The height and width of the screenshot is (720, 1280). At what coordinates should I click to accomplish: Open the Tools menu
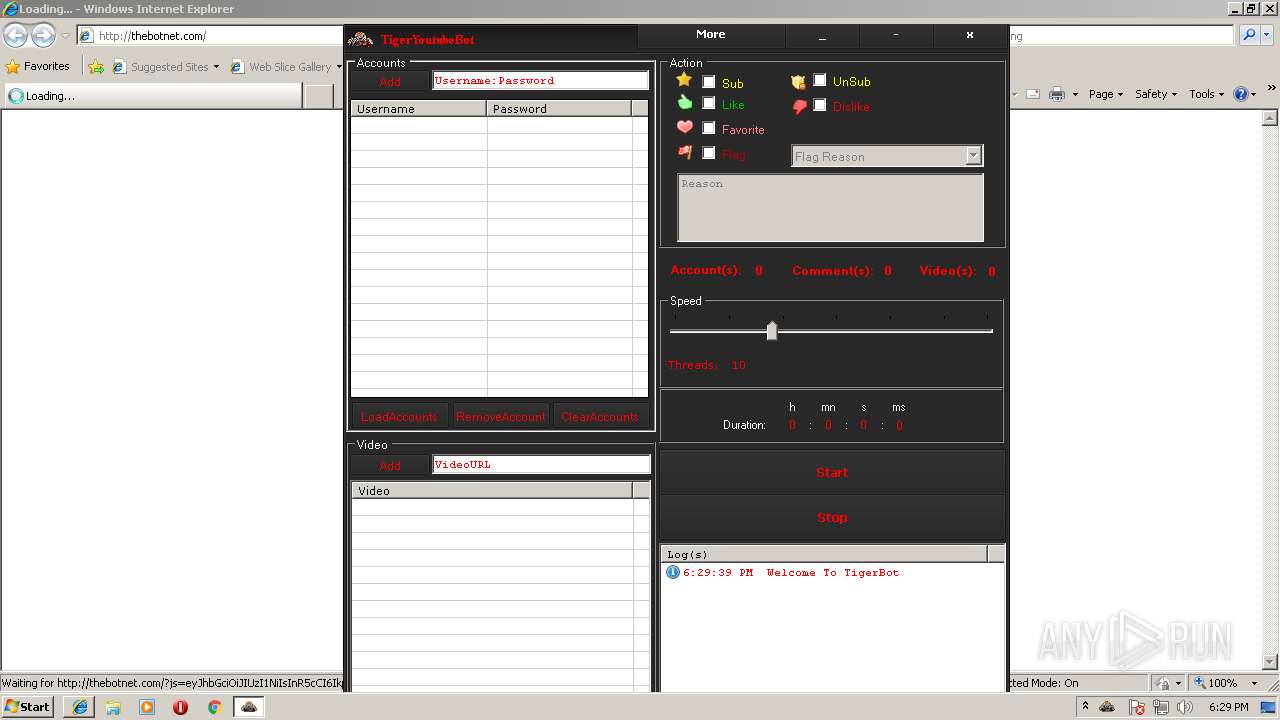click(x=1206, y=94)
